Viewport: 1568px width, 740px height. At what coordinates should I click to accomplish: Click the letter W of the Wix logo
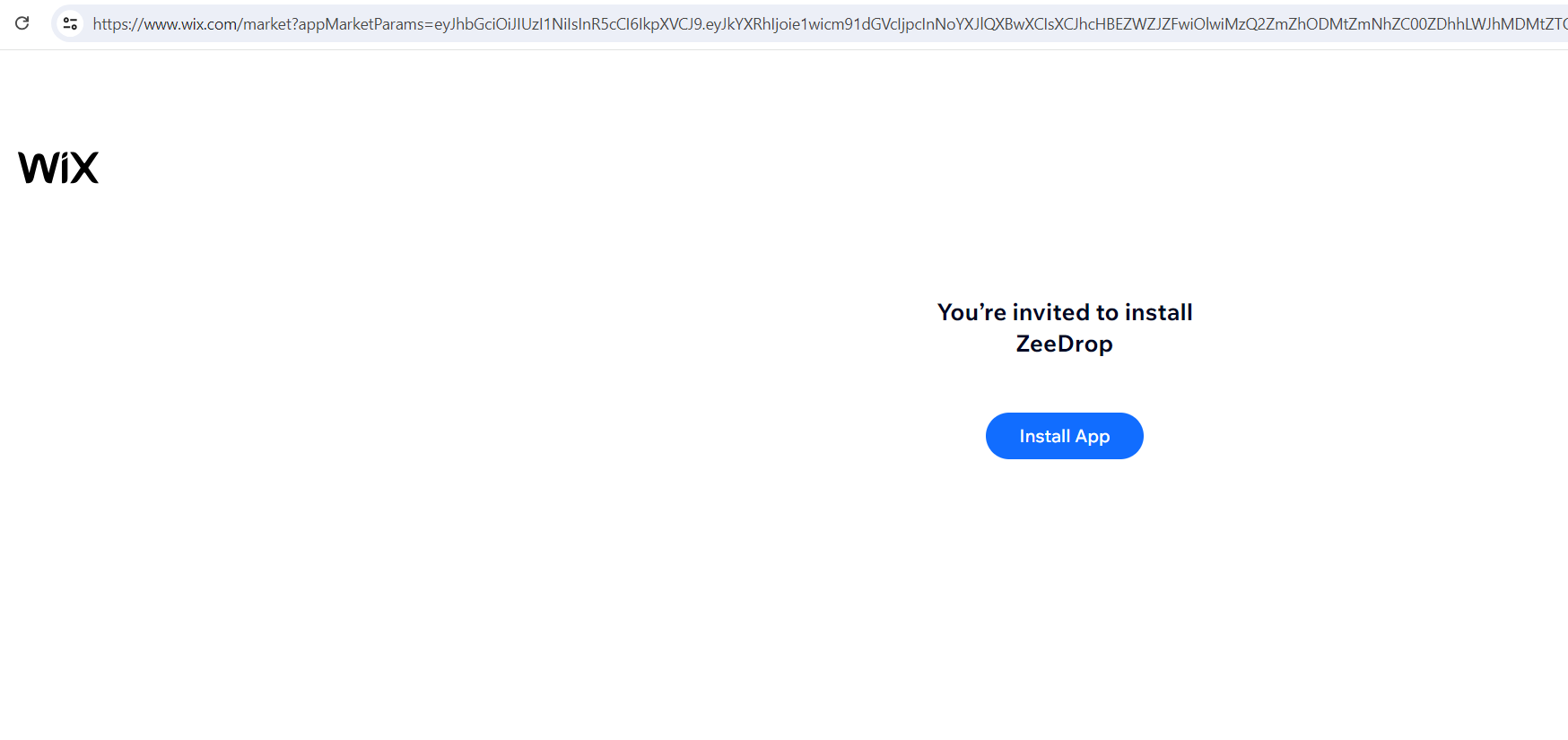(39, 168)
